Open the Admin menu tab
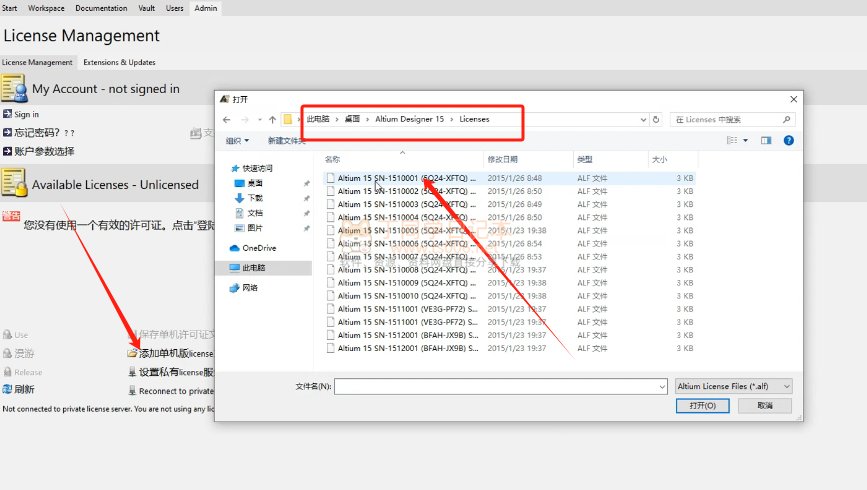 coord(205,8)
